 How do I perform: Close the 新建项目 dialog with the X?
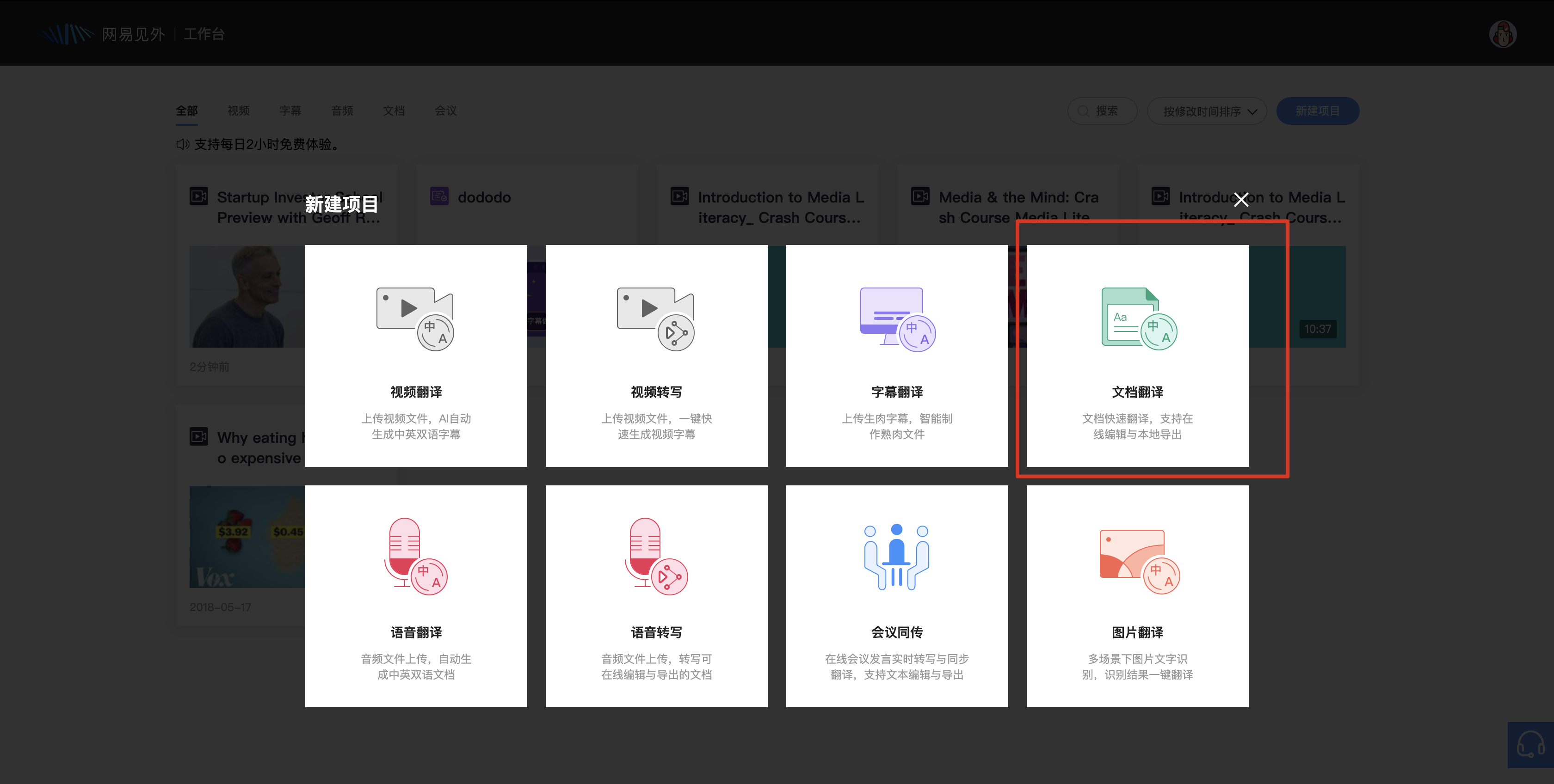(1241, 200)
